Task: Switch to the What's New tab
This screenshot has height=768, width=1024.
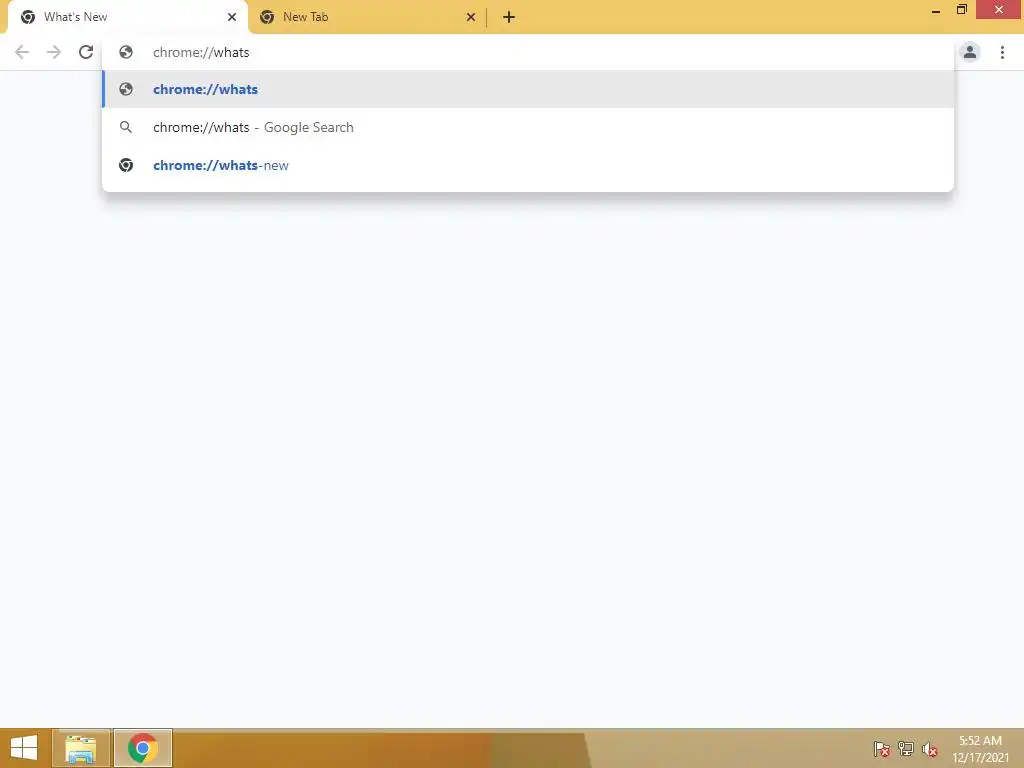Action: coord(128,18)
